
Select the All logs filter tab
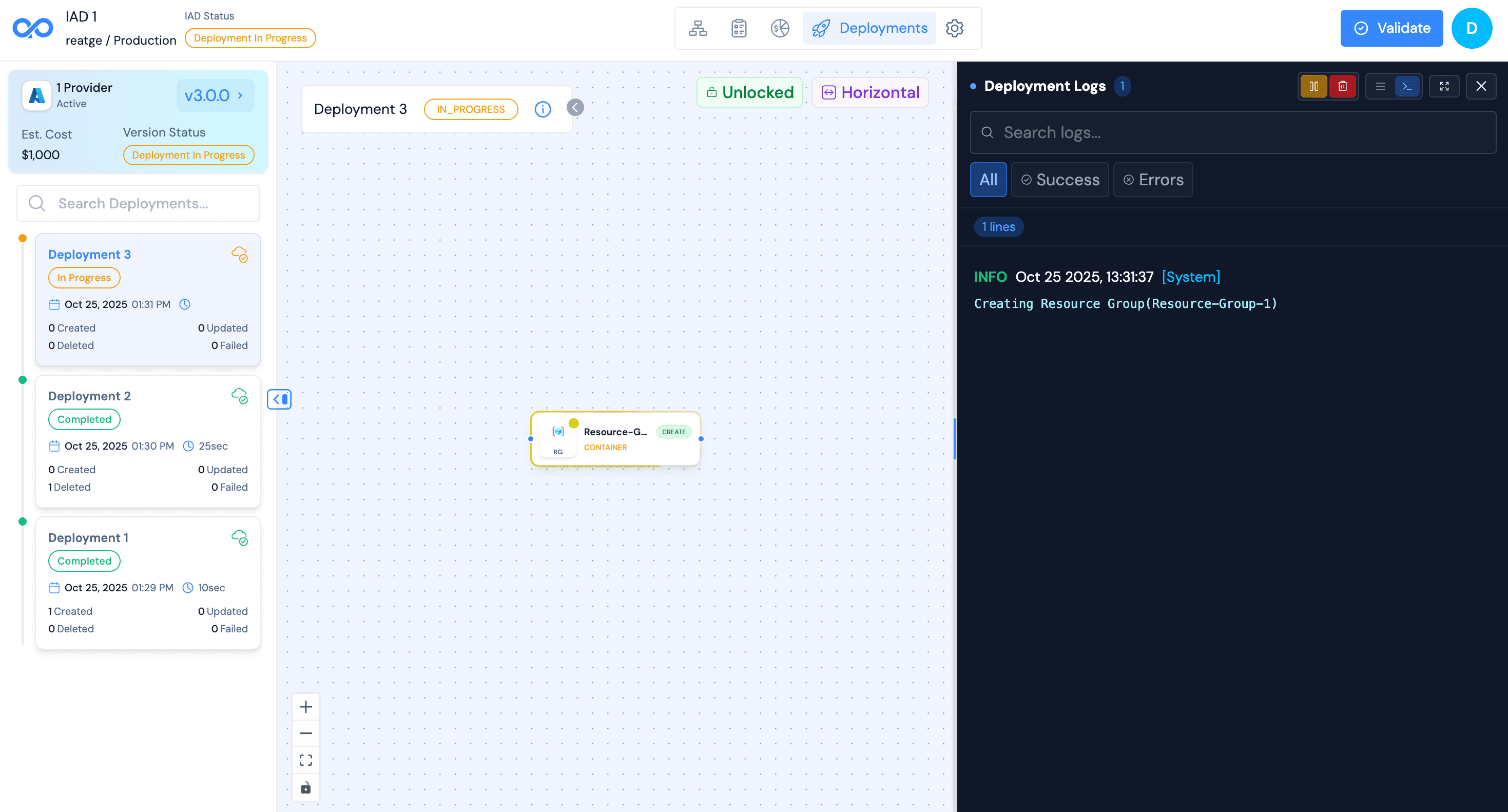[x=988, y=180]
